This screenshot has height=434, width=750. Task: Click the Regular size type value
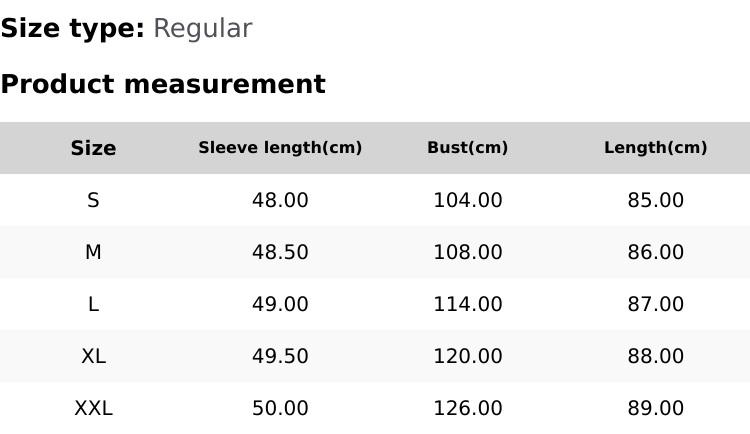[x=202, y=28]
